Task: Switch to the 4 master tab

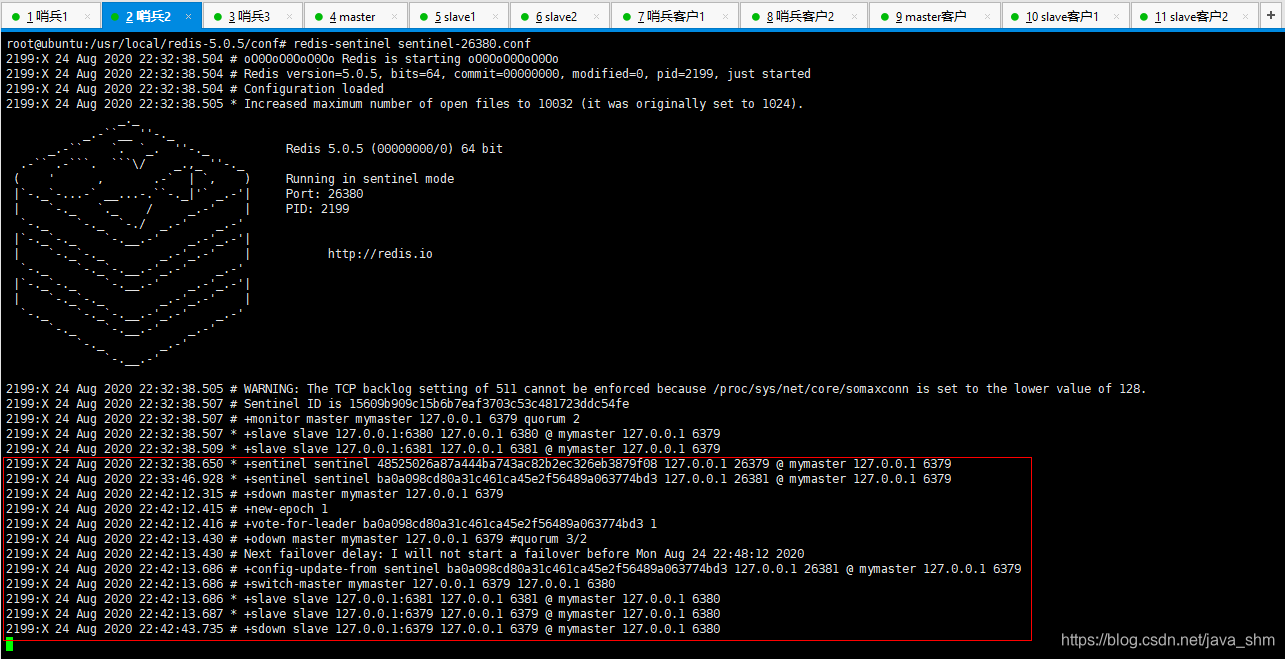Action: coord(354,16)
